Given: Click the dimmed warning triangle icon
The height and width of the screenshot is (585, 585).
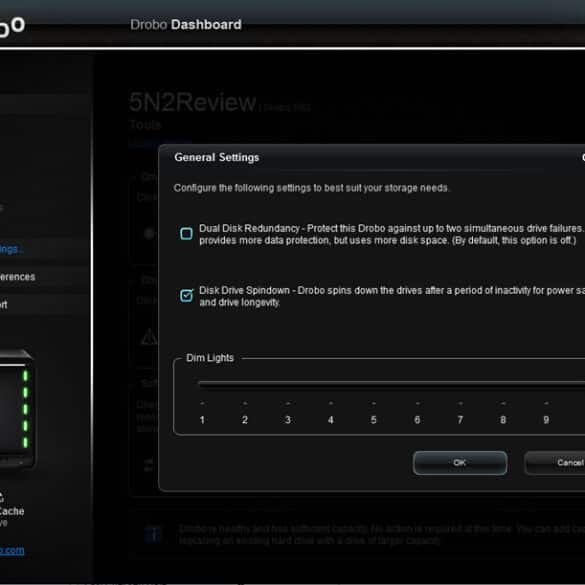Looking at the screenshot, I should (150, 337).
